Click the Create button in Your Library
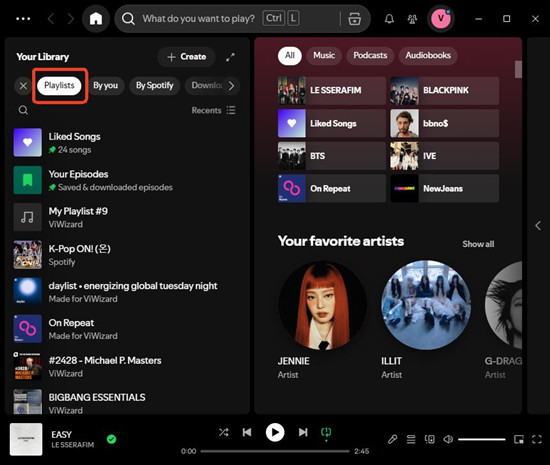Viewport: 550px width, 465px height. coord(186,57)
